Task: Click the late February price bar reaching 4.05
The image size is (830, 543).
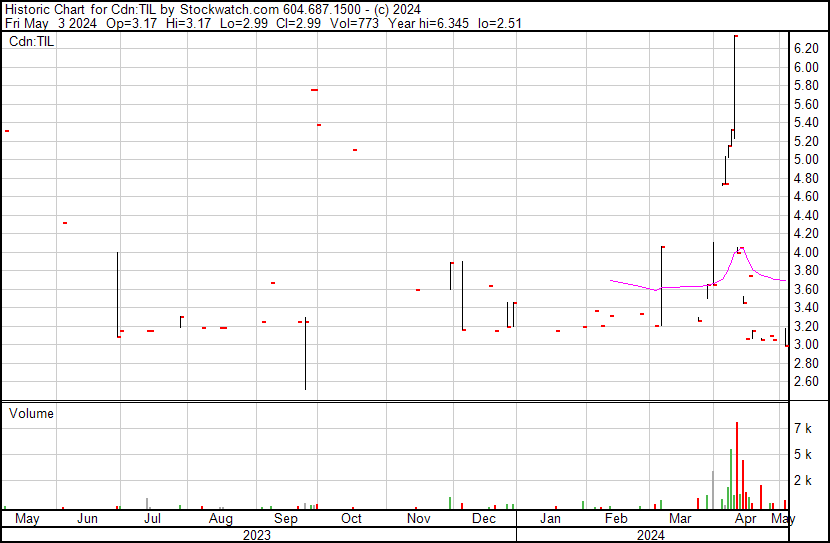Action: (x=662, y=286)
